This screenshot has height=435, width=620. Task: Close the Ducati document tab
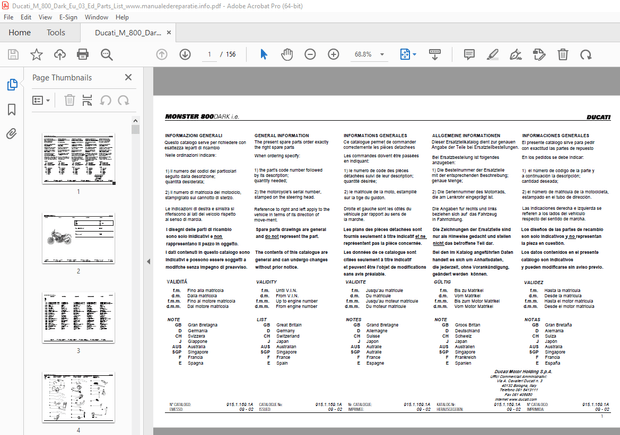coord(169,32)
